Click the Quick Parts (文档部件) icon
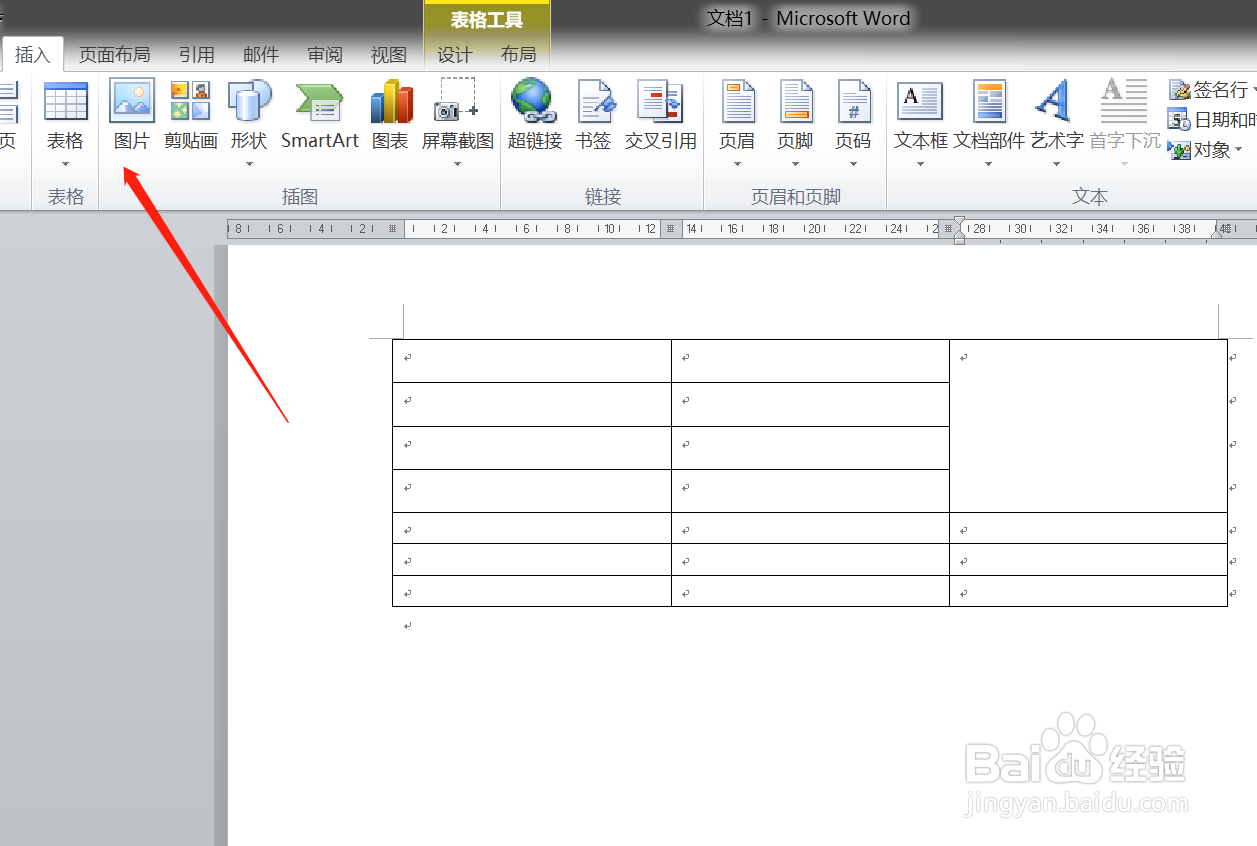This screenshot has height=846, width=1257. 988,102
